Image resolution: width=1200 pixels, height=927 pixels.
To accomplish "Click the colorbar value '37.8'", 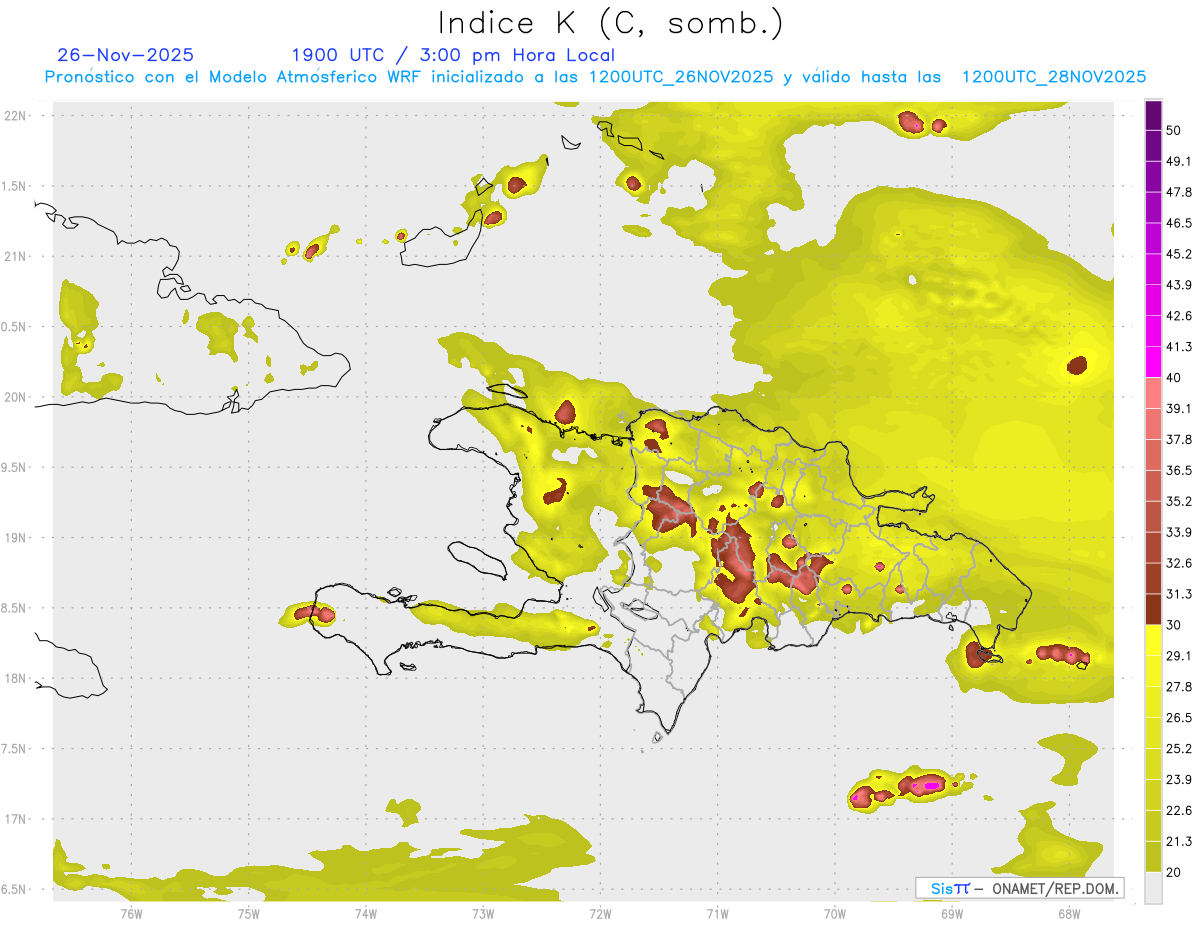I will 1179,439.
